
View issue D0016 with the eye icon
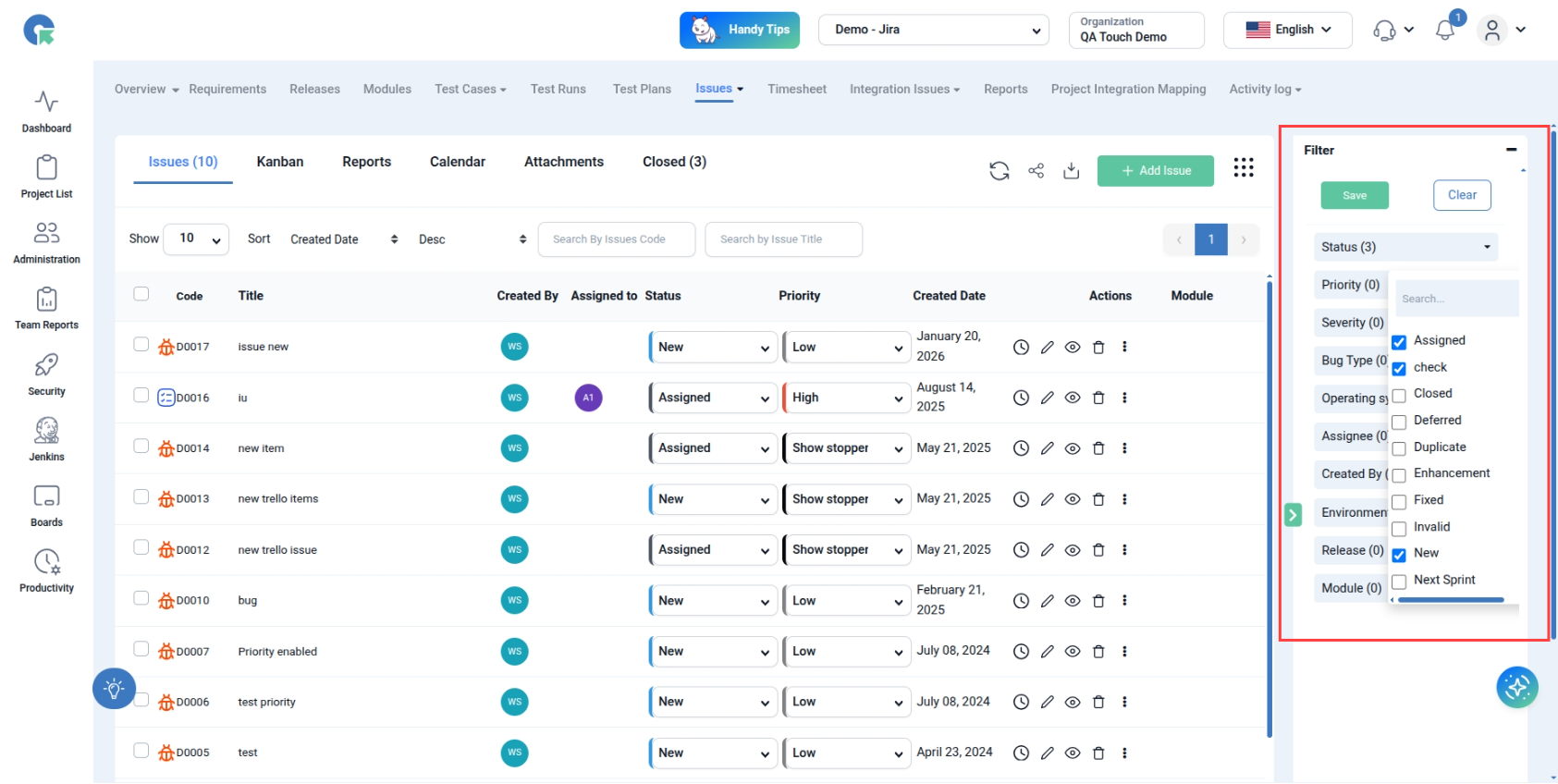[x=1073, y=398]
